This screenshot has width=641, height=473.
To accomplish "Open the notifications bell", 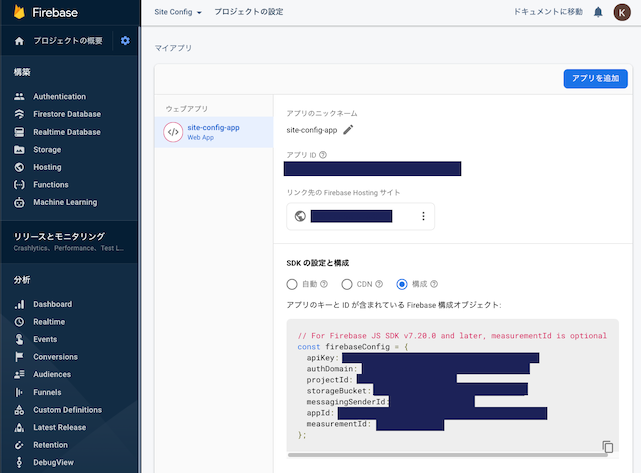I will 598,12.
